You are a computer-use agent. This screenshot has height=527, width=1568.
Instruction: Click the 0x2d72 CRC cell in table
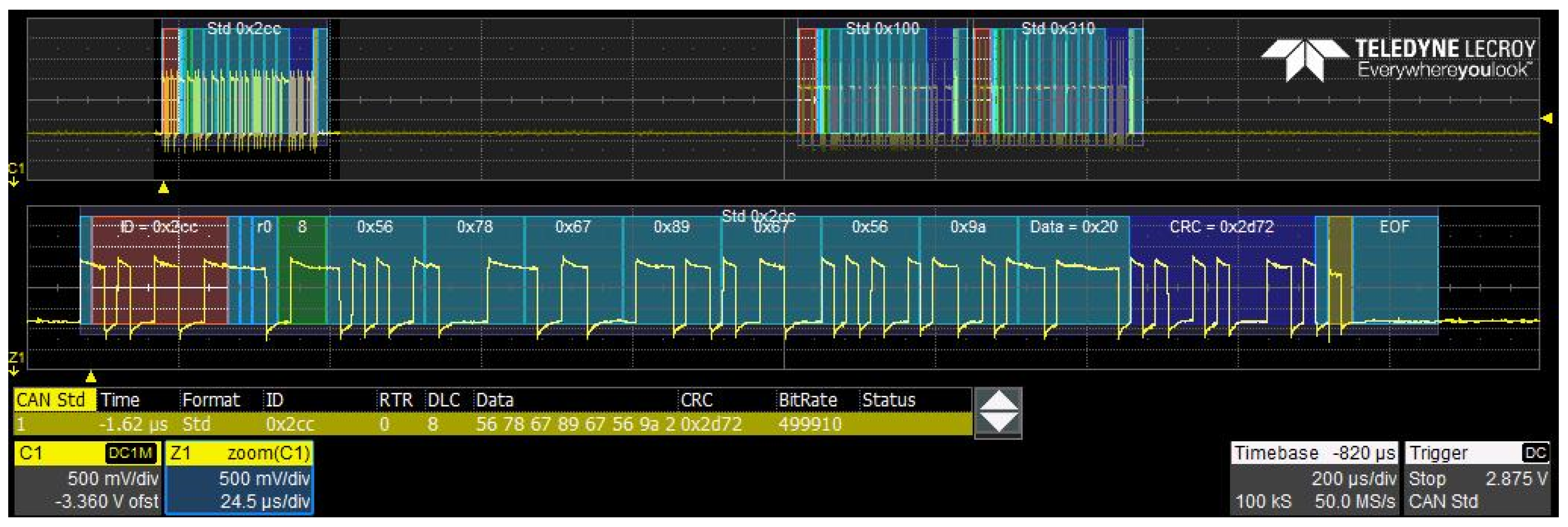click(711, 424)
